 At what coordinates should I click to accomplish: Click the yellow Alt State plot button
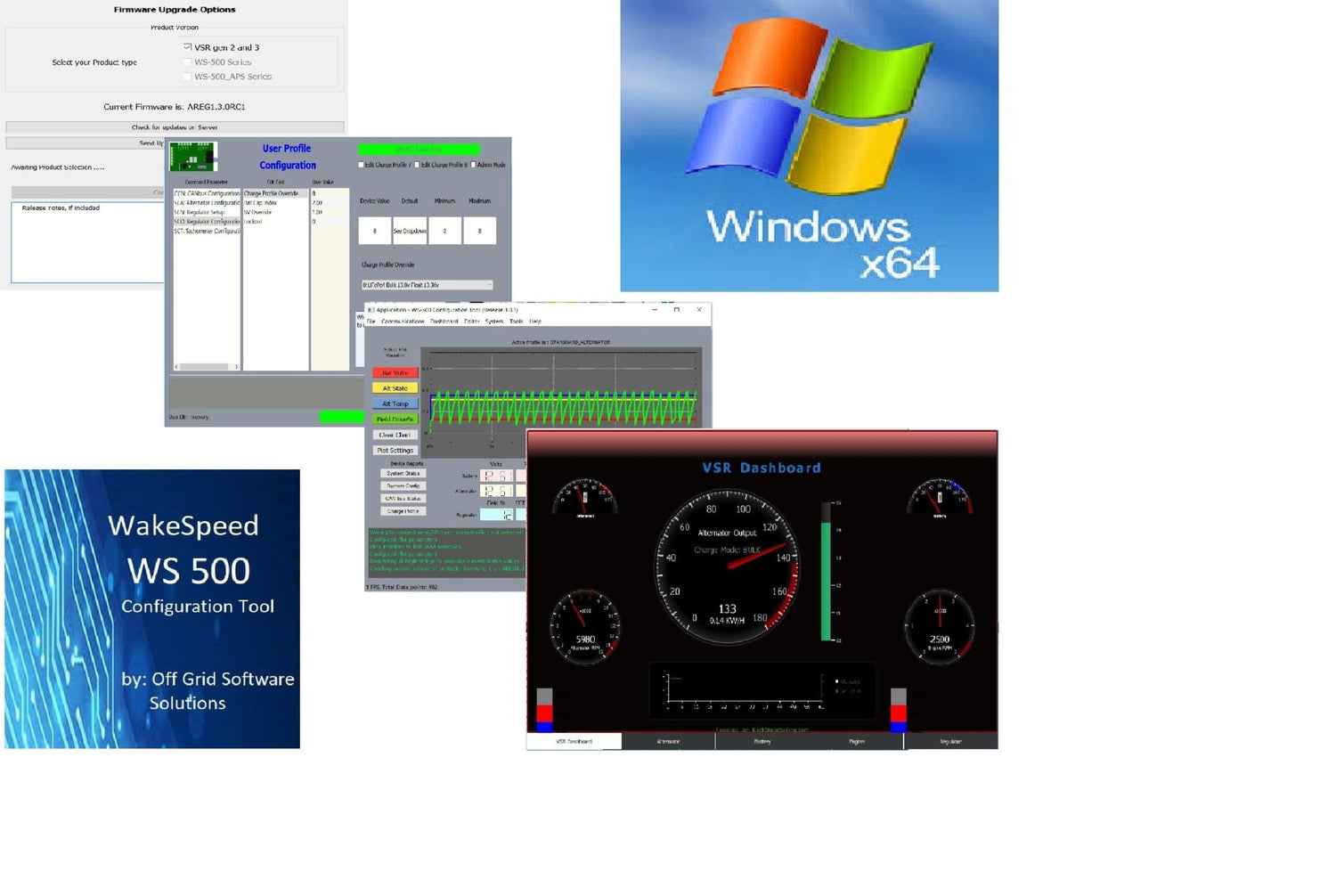tap(395, 388)
